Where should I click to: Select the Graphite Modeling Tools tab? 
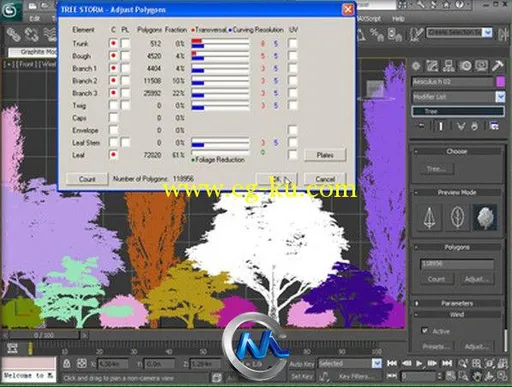pos(33,52)
